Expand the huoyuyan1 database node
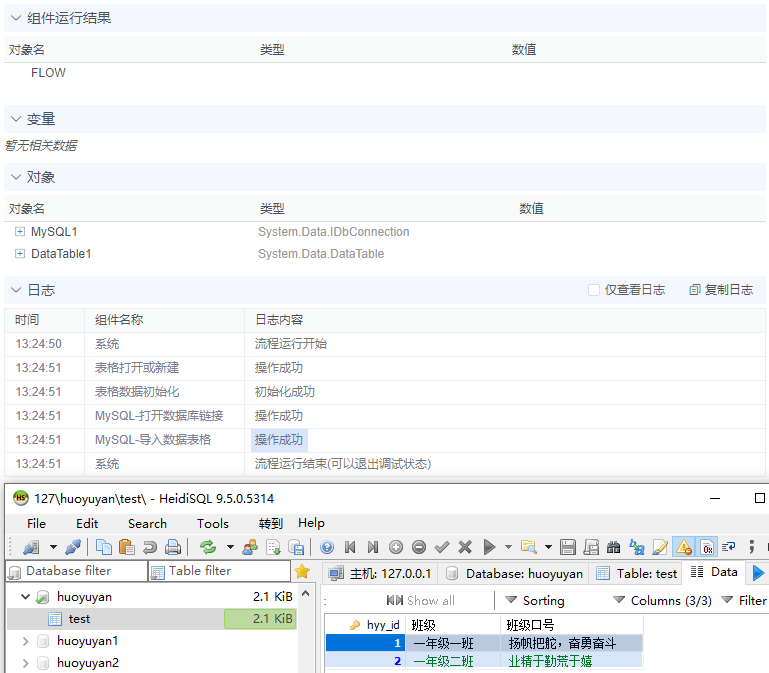This screenshot has width=769, height=673. [25, 641]
